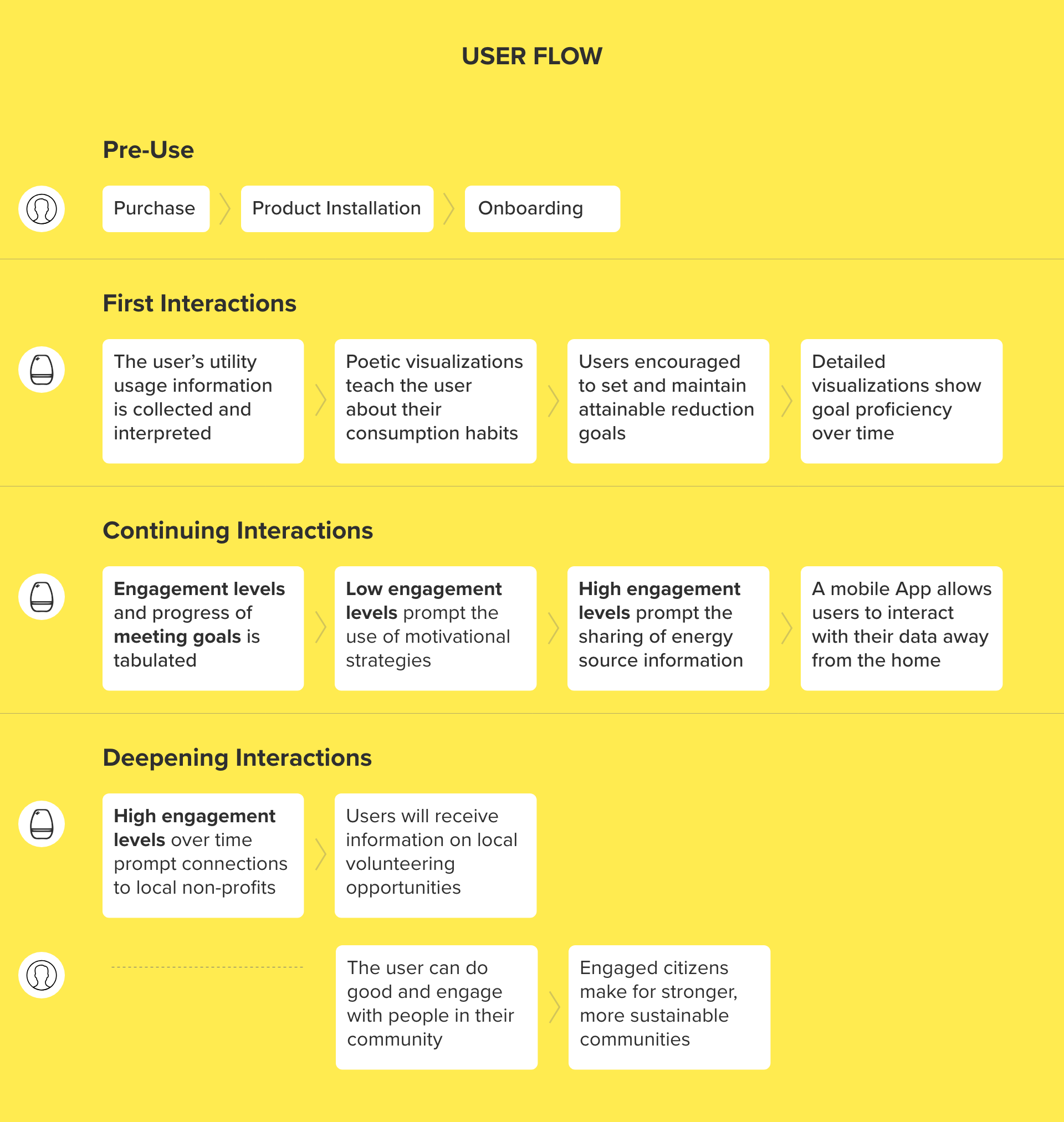The image size is (1064, 1122).
Task: Click the chevron before Engaged citizens card
Action: coord(555,1007)
